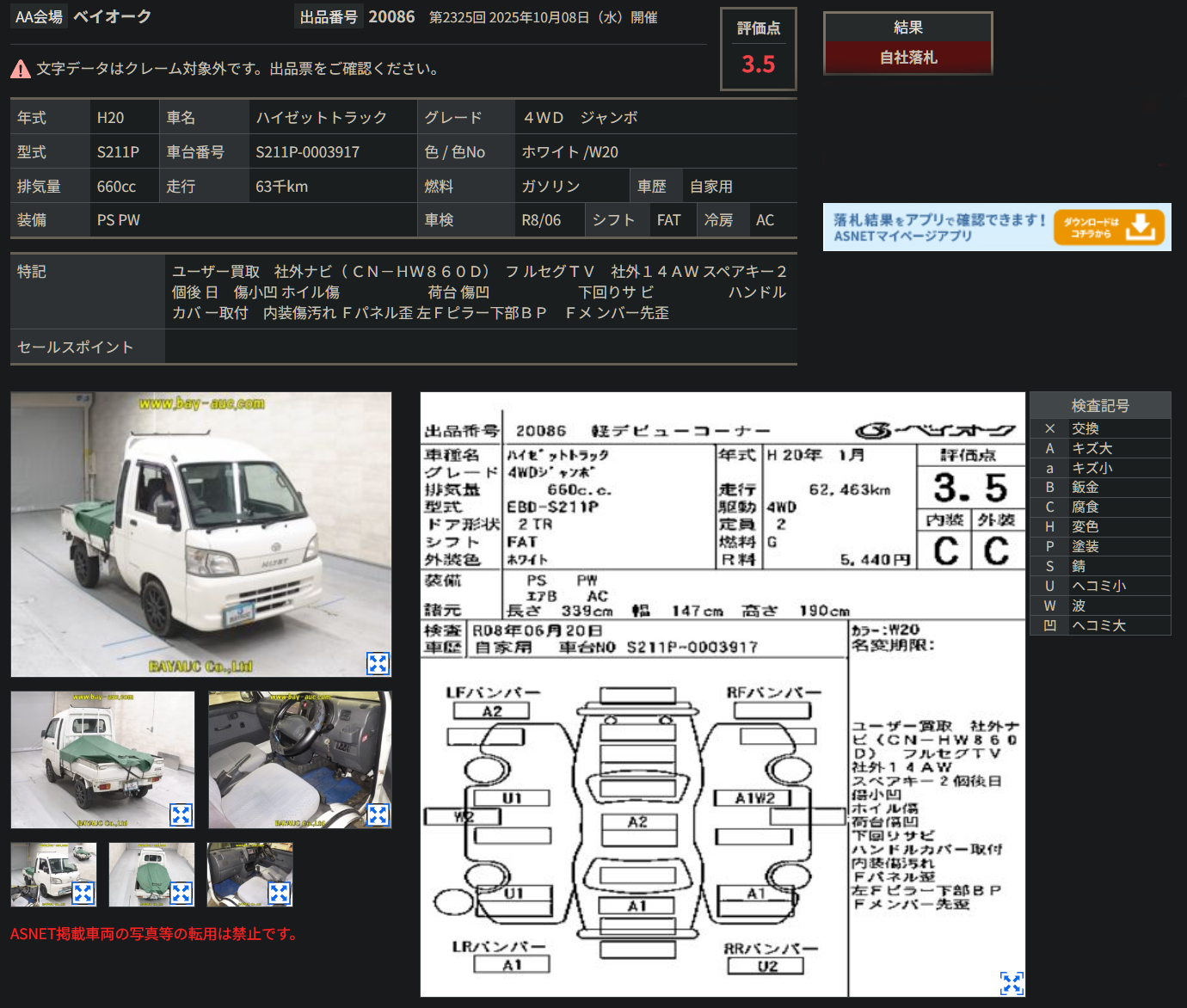
Task: Click the fuel value ガソリン
Action: [x=550, y=187]
